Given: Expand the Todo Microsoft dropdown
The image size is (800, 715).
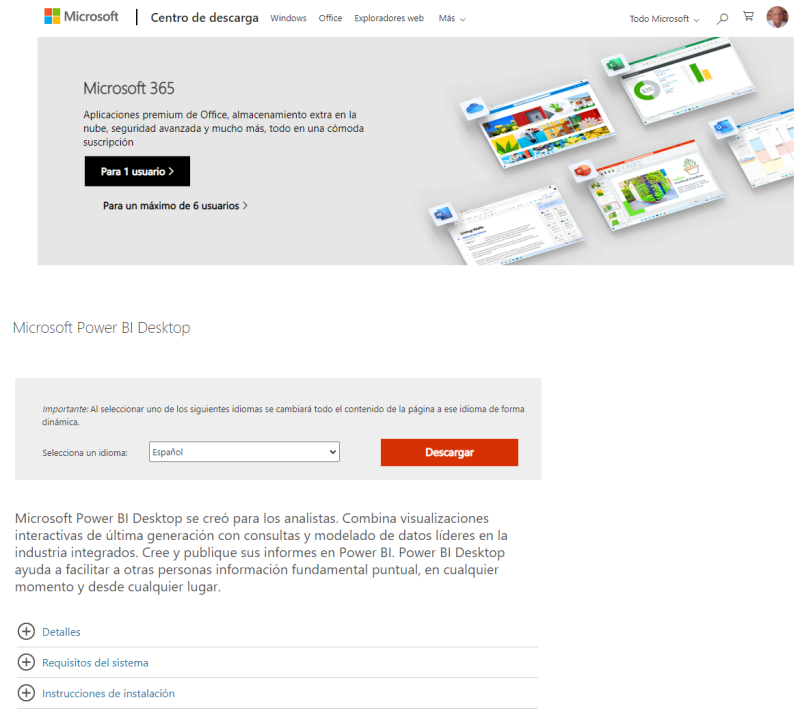Looking at the screenshot, I should pos(662,18).
